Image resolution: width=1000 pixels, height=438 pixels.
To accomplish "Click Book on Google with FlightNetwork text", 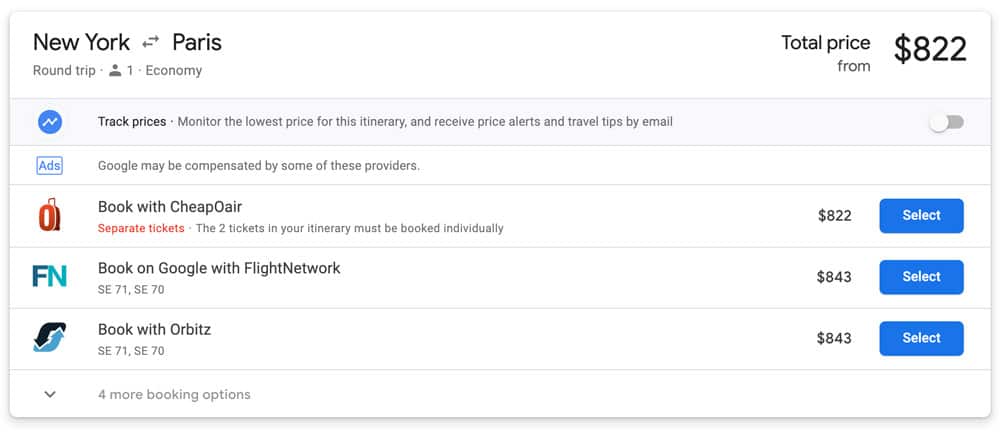I will point(219,268).
